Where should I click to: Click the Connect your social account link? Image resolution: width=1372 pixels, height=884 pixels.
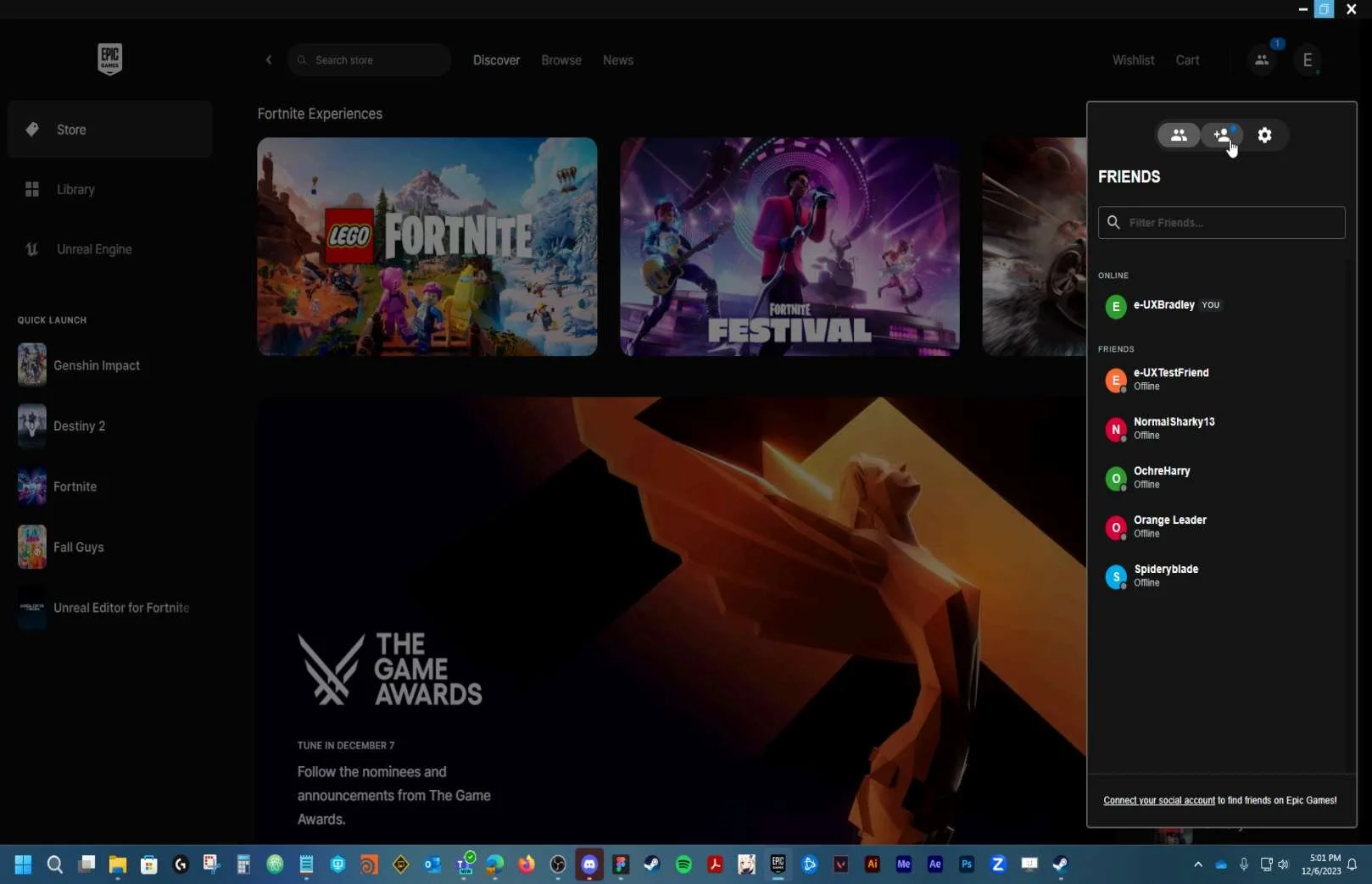[1159, 800]
